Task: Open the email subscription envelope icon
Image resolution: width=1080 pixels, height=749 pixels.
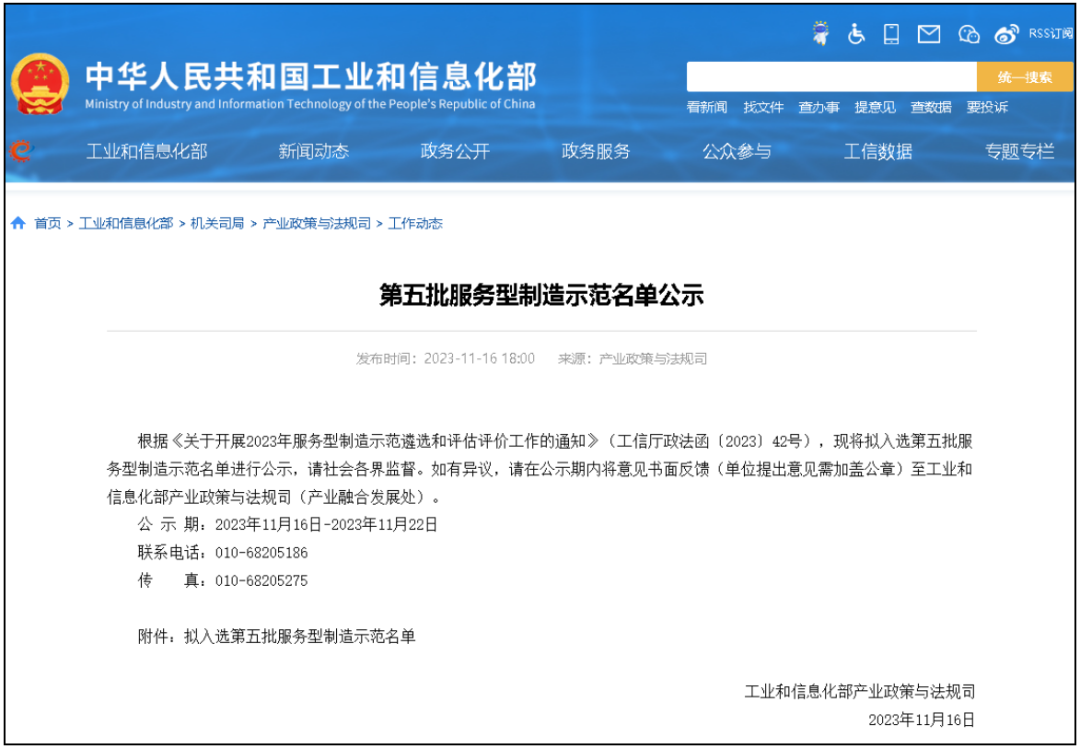Action: click(x=929, y=33)
